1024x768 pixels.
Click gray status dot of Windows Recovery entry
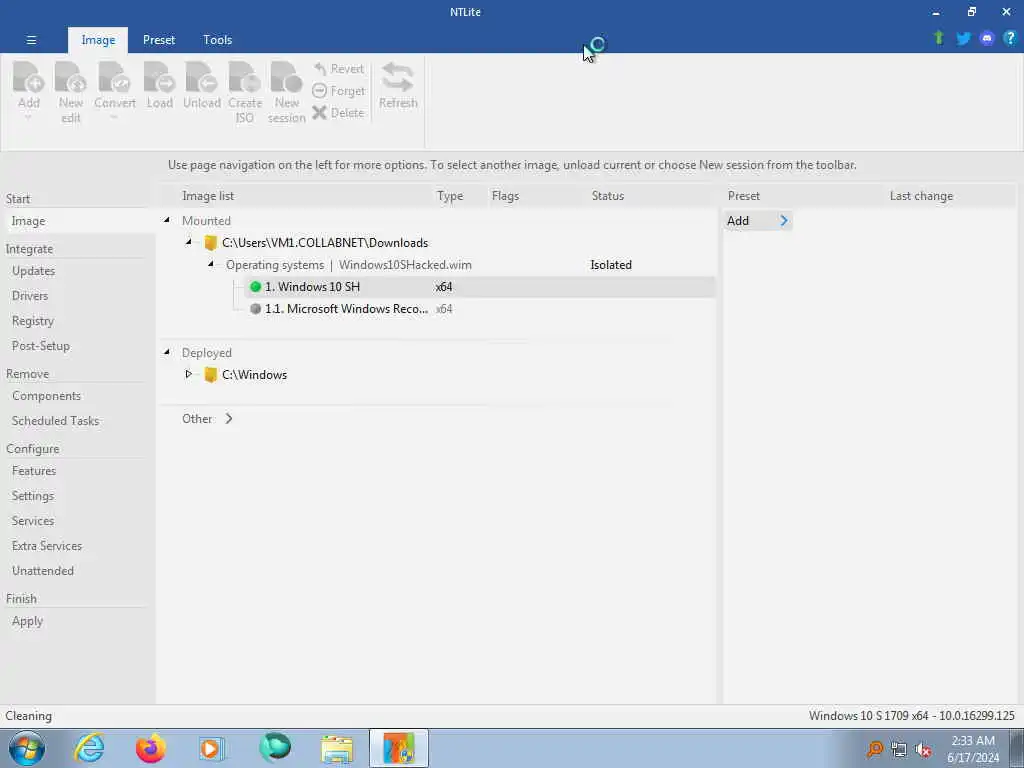pos(255,309)
